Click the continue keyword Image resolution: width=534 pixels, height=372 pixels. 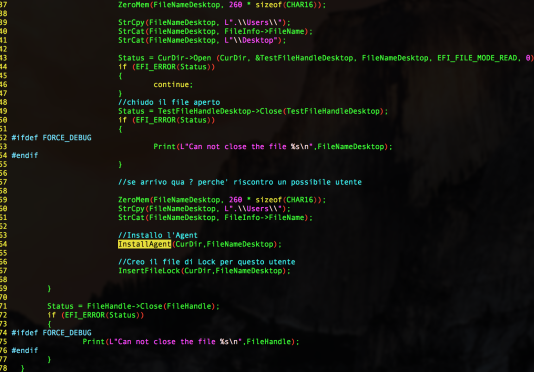pyautogui.click(x=173, y=85)
